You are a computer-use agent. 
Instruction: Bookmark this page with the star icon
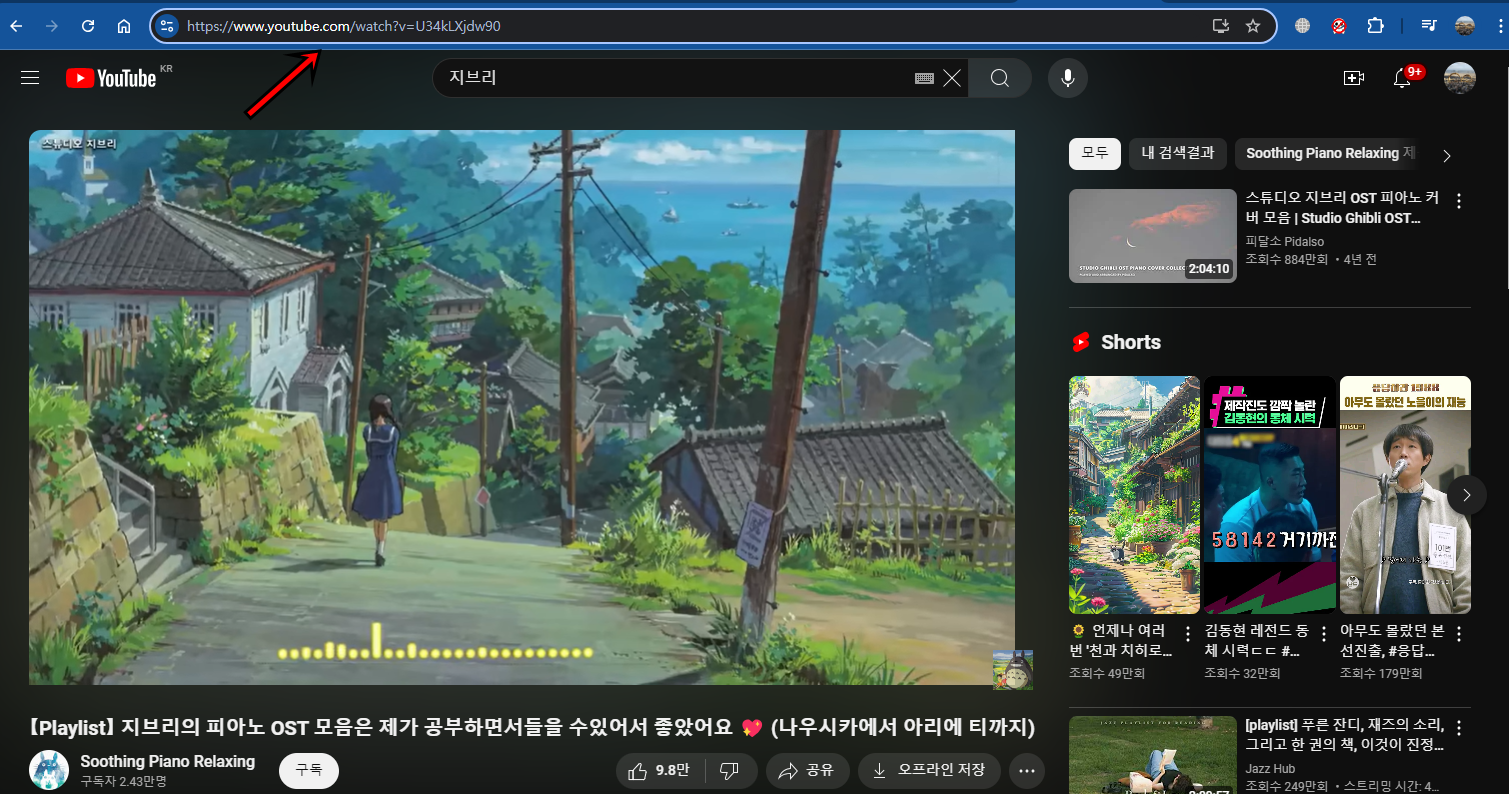(1253, 26)
